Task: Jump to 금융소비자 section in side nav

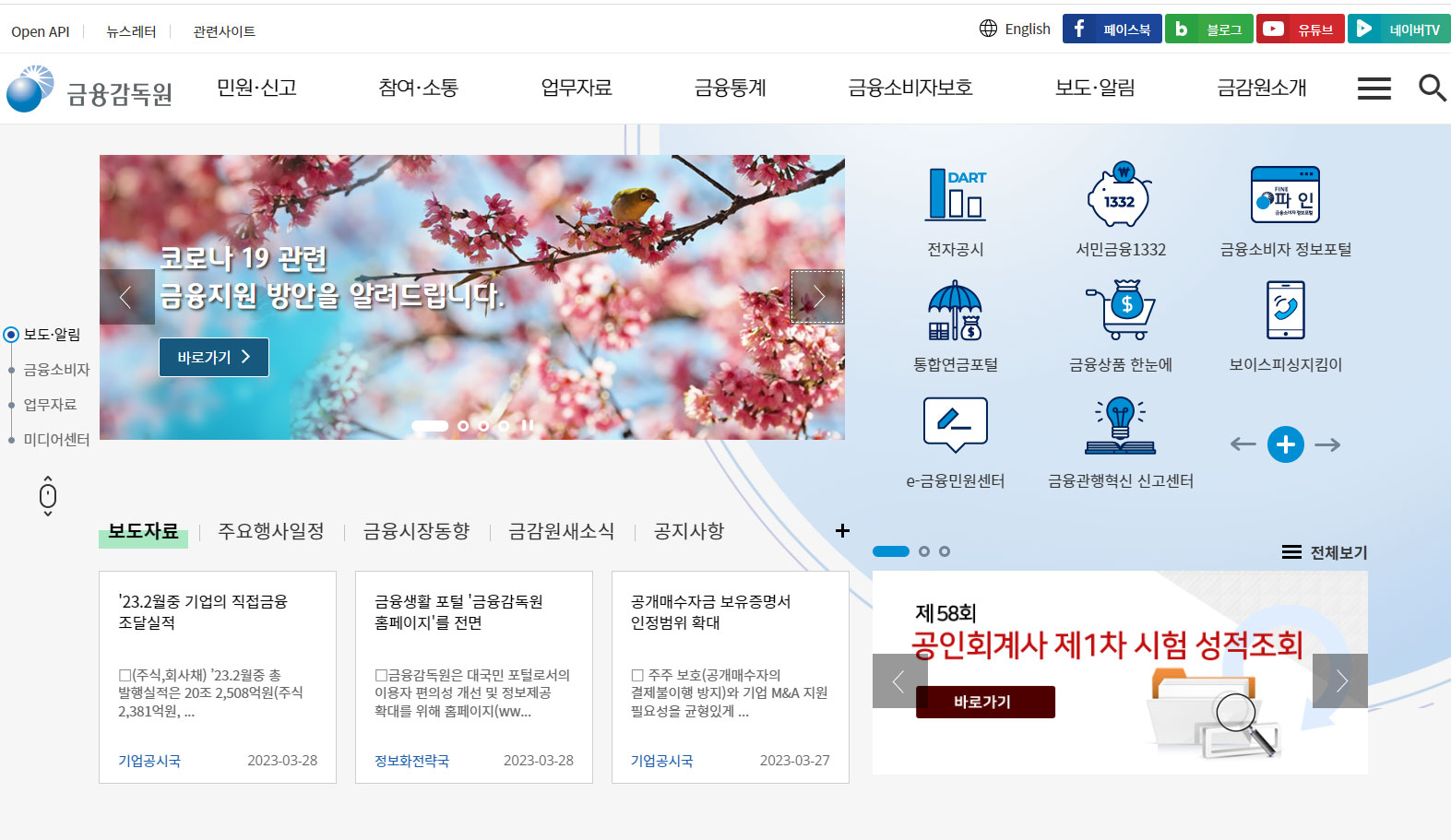Action: click(x=56, y=370)
